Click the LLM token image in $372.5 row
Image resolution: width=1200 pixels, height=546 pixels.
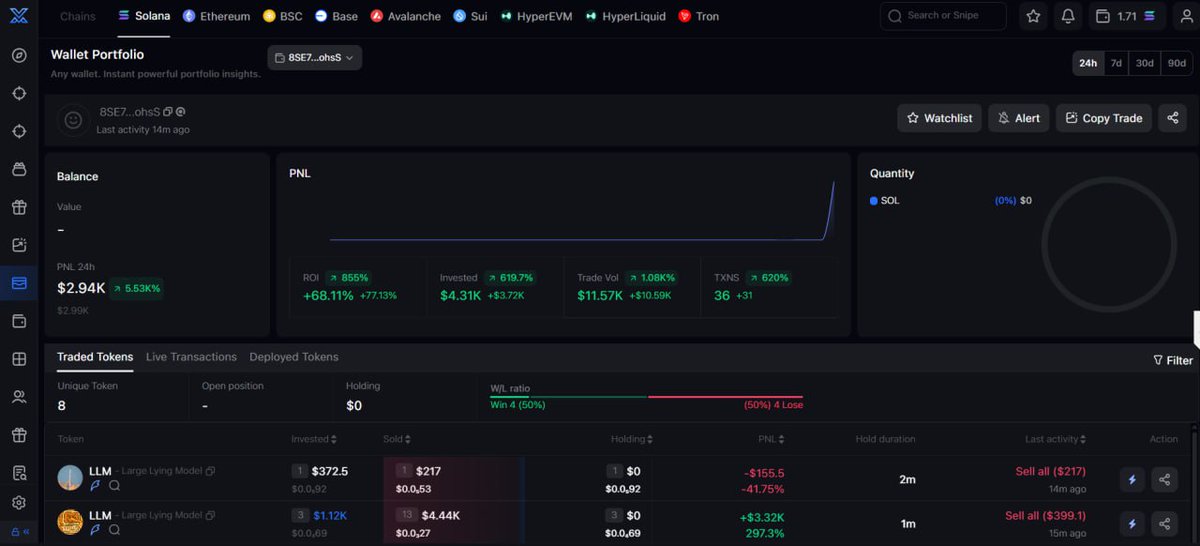(70, 478)
